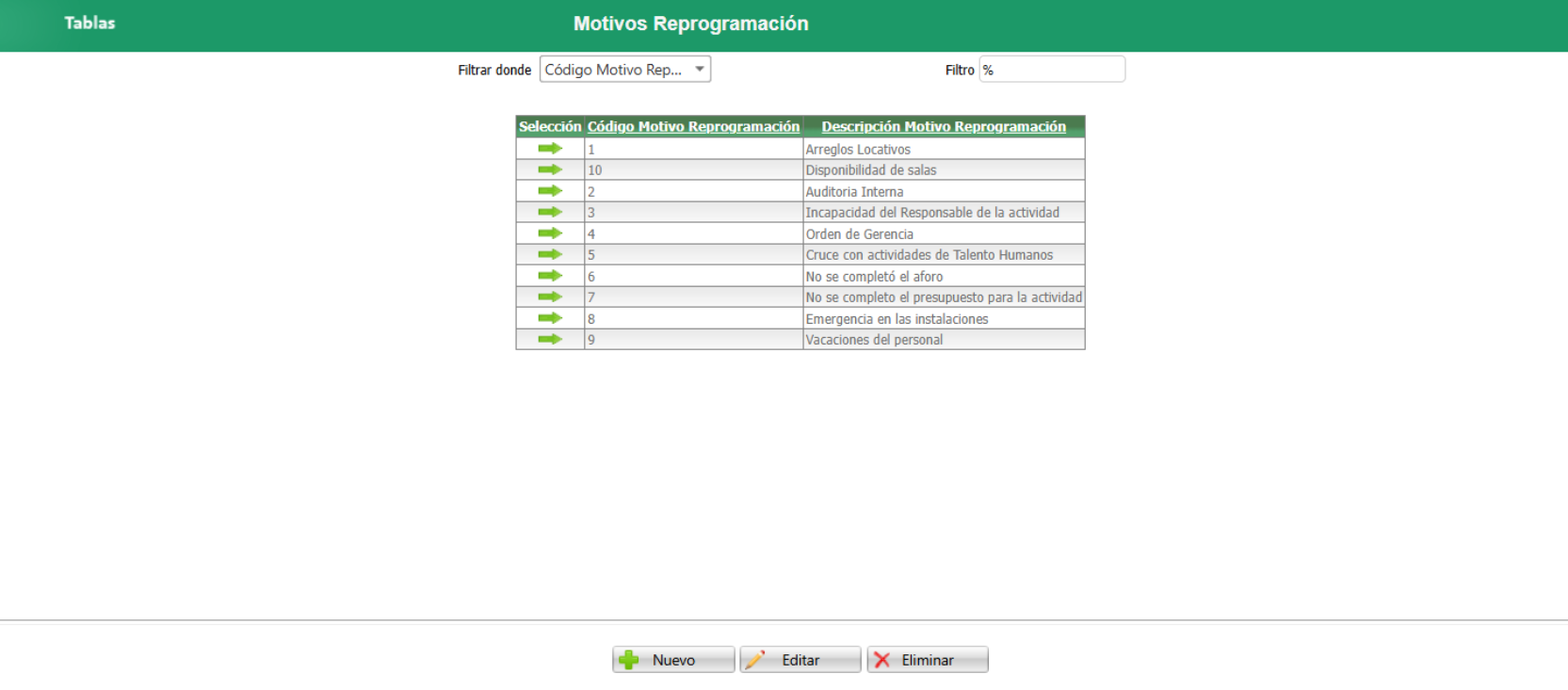
Task: Click arrow for Cruce con actividades row
Action: (x=550, y=254)
